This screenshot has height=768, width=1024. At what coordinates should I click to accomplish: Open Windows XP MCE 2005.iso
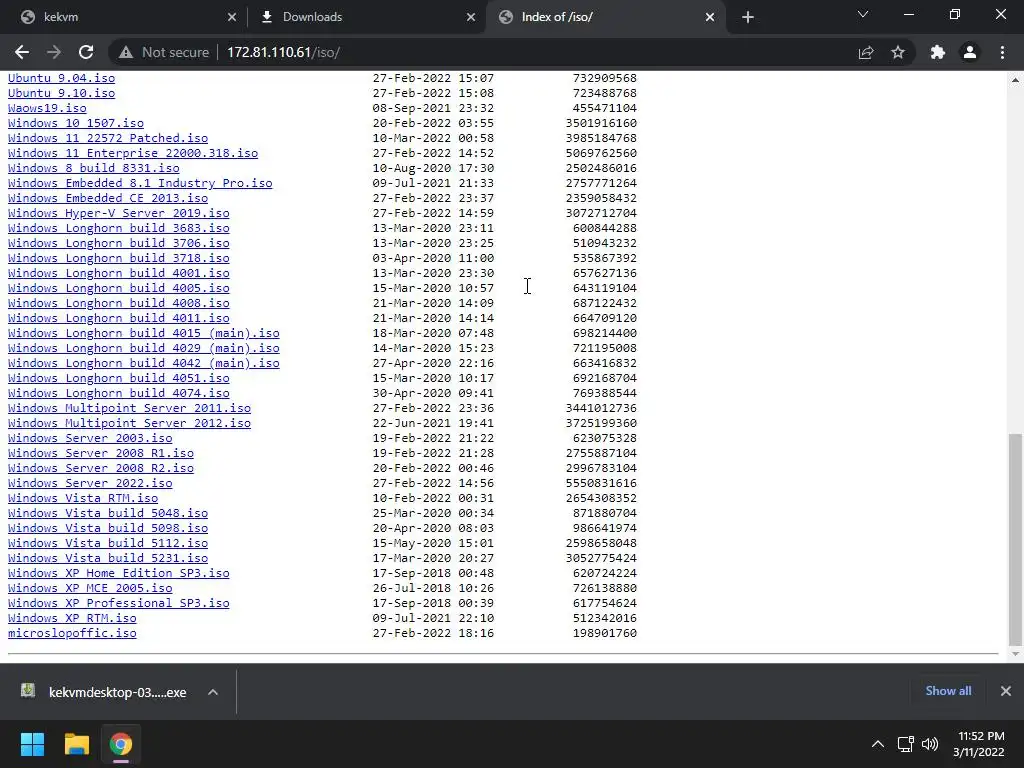pyautogui.click(x=90, y=588)
